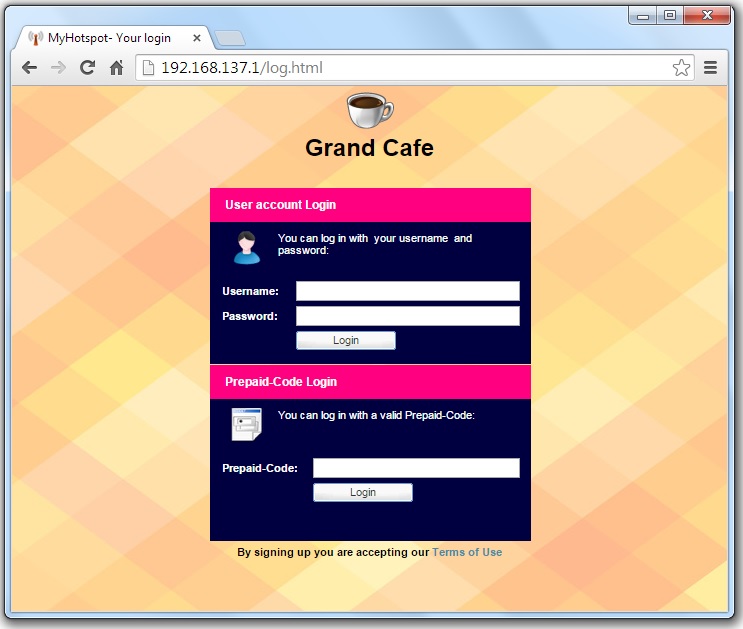Viewport: 743px width, 629px height.
Task: Click the Grand Cafe heading
Action: tap(370, 147)
